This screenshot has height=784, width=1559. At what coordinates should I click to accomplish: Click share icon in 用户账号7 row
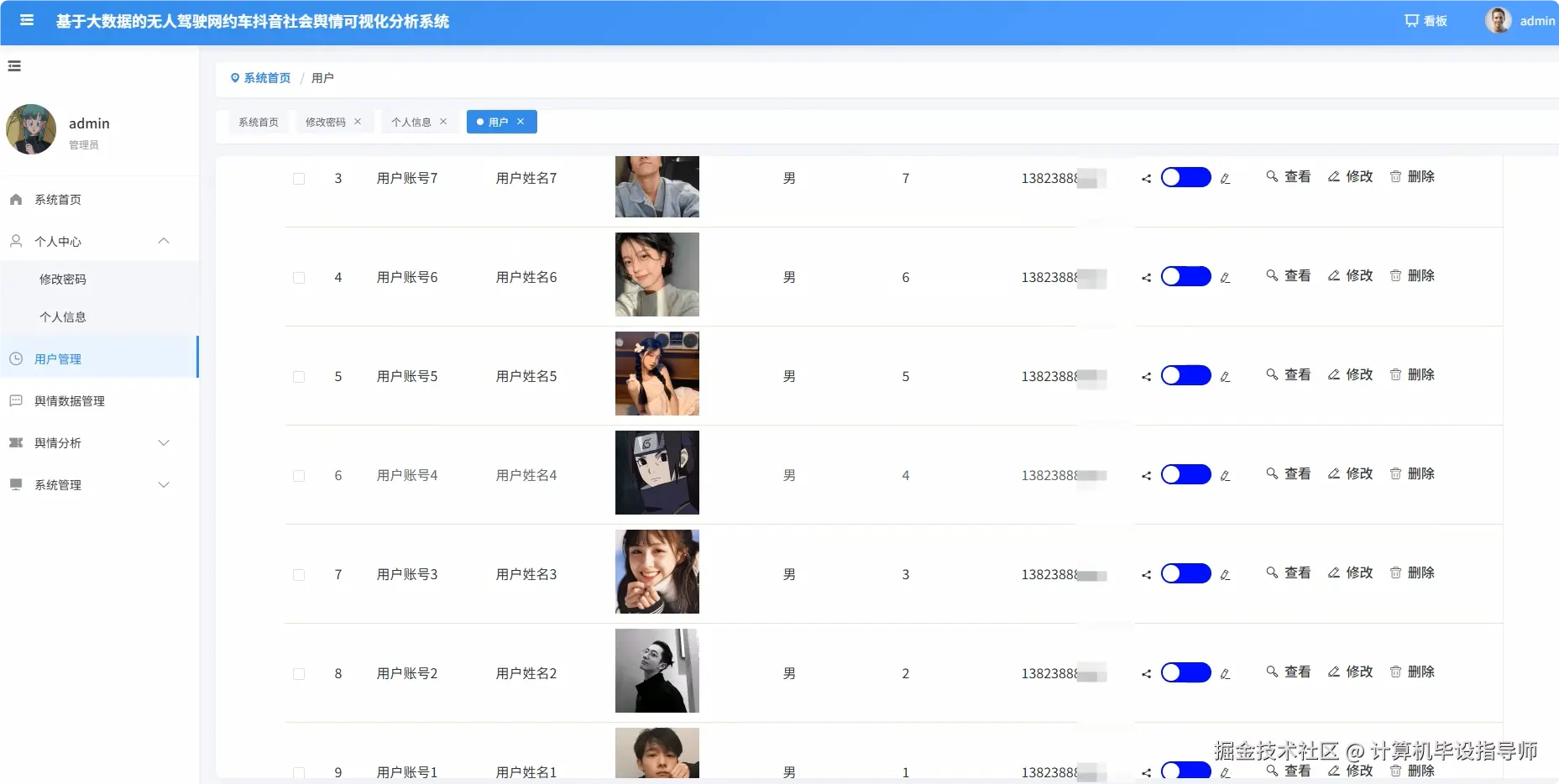(1146, 179)
